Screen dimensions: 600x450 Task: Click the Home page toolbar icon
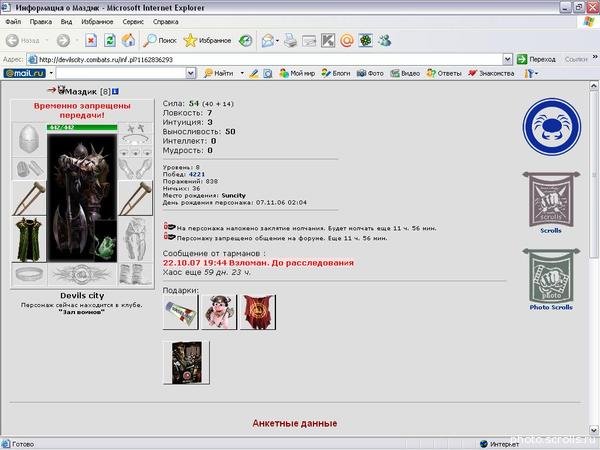(x=128, y=41)
